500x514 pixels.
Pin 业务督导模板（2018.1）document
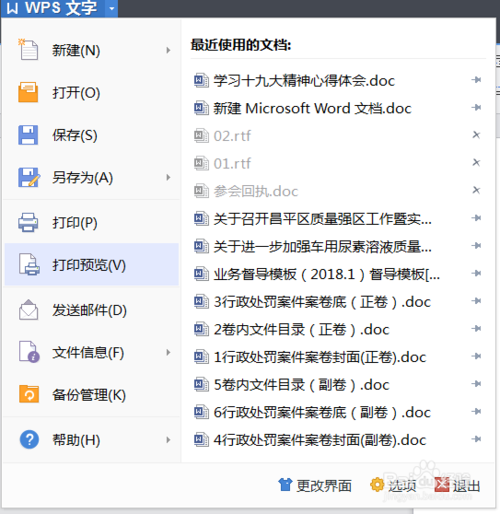[476, 274]
